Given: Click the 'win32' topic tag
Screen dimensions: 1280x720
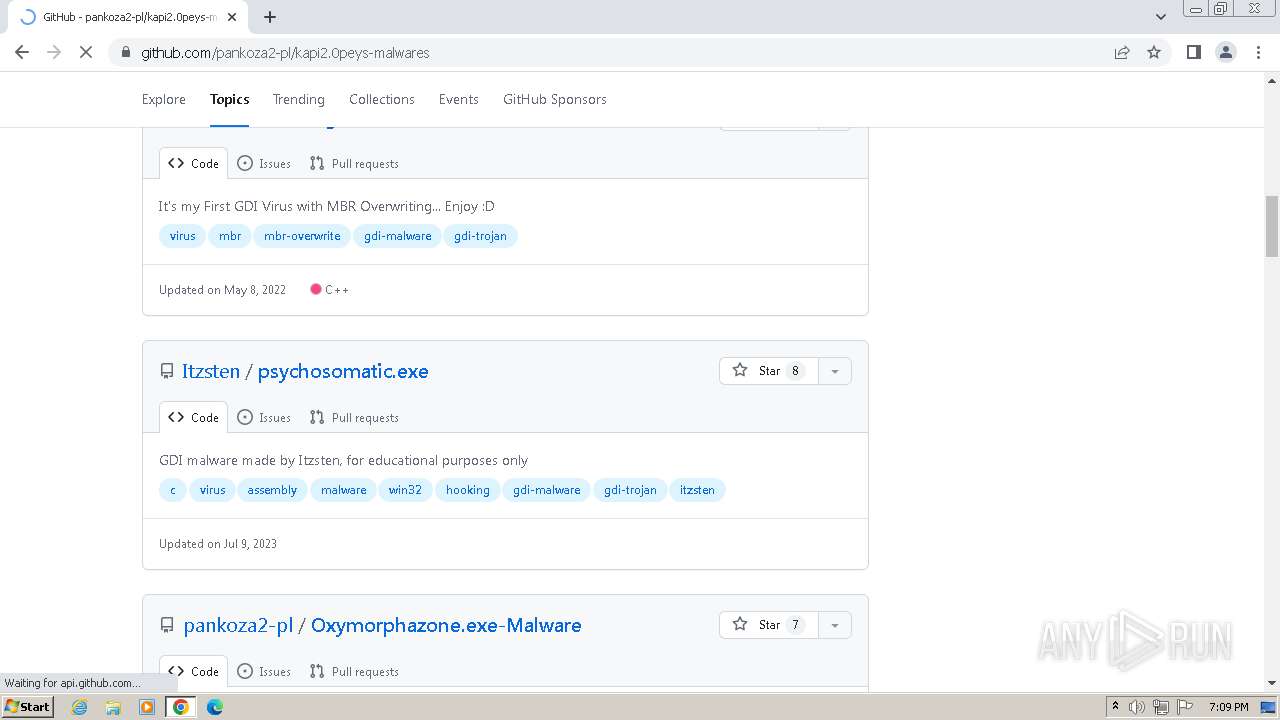Looking at the screenshot, I should coord(405,490).
